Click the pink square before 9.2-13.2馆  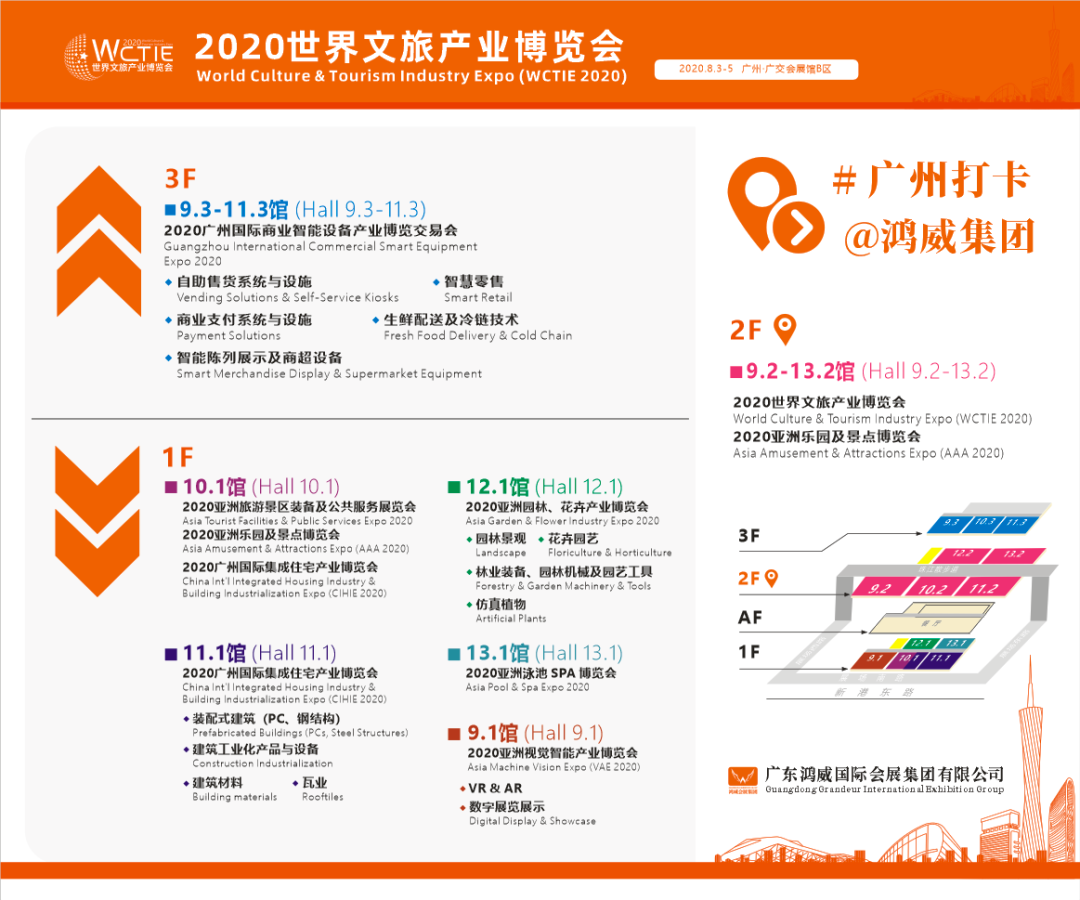tap(736, 372)
